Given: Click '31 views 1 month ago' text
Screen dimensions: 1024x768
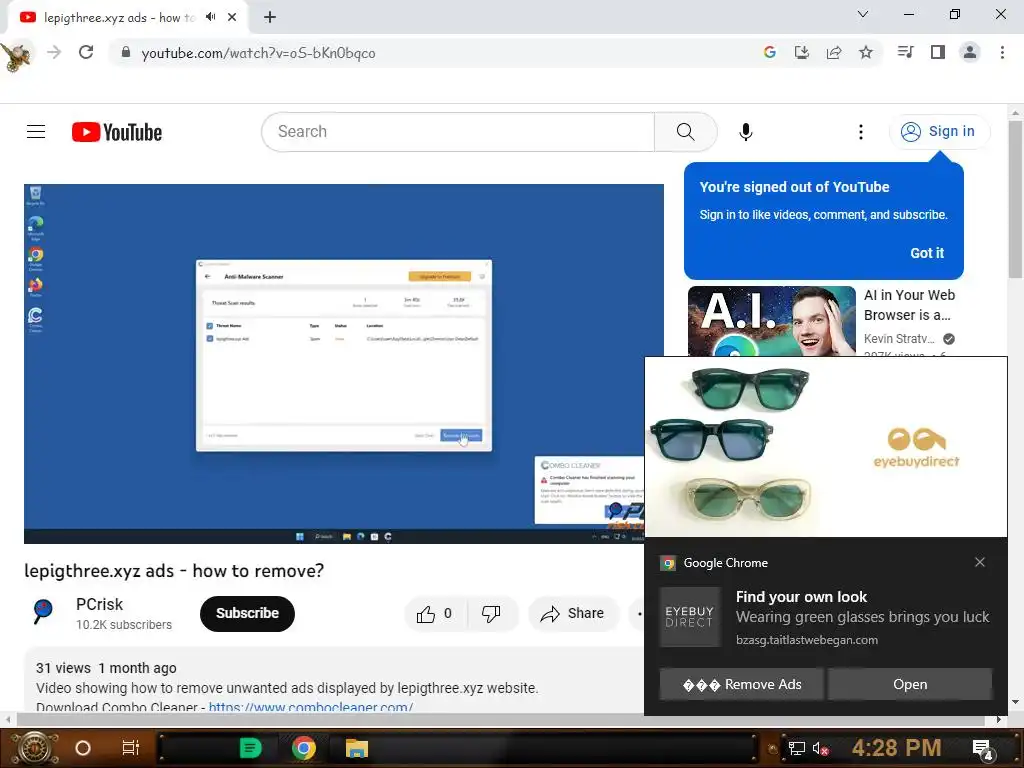Looking at the screenshot, I should pyautogui.click(x=106, y=667).
